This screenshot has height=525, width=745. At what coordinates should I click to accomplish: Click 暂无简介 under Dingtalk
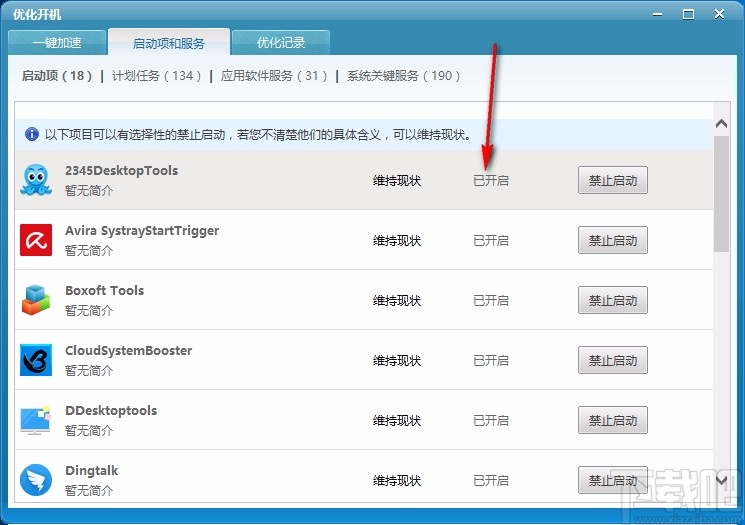pyautogui.click(x=89, y=490)
